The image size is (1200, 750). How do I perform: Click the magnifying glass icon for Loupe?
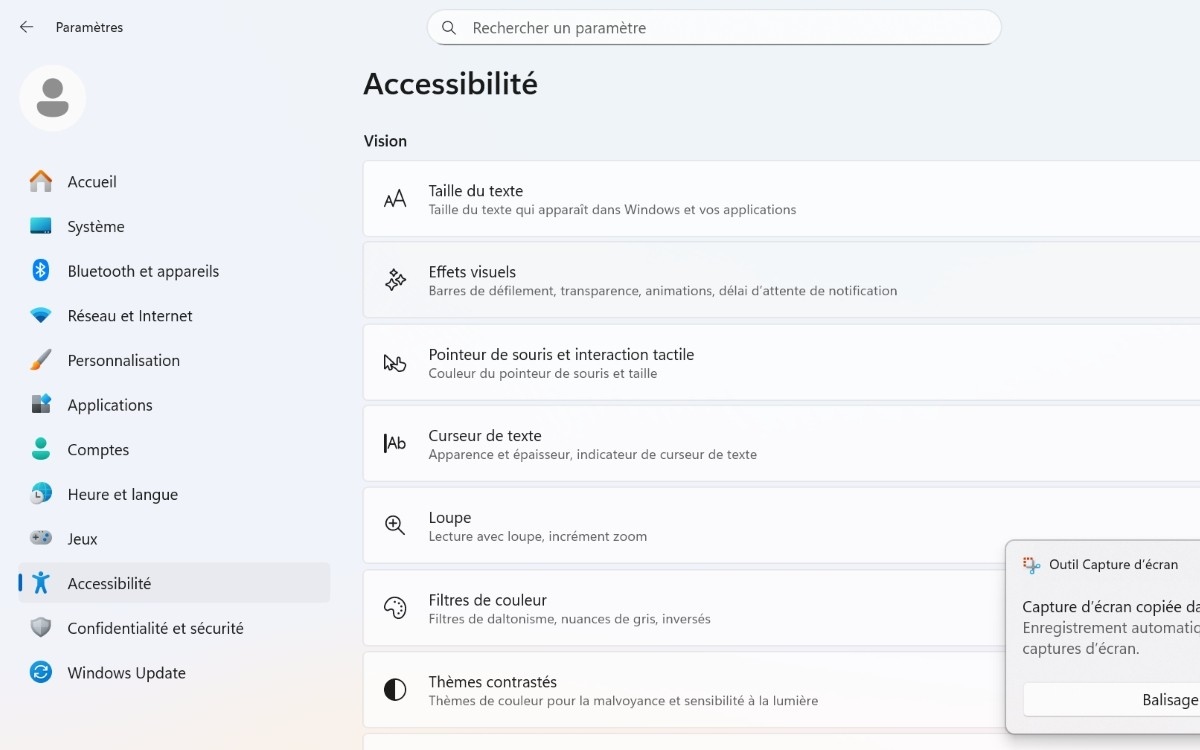coord(394,524)
